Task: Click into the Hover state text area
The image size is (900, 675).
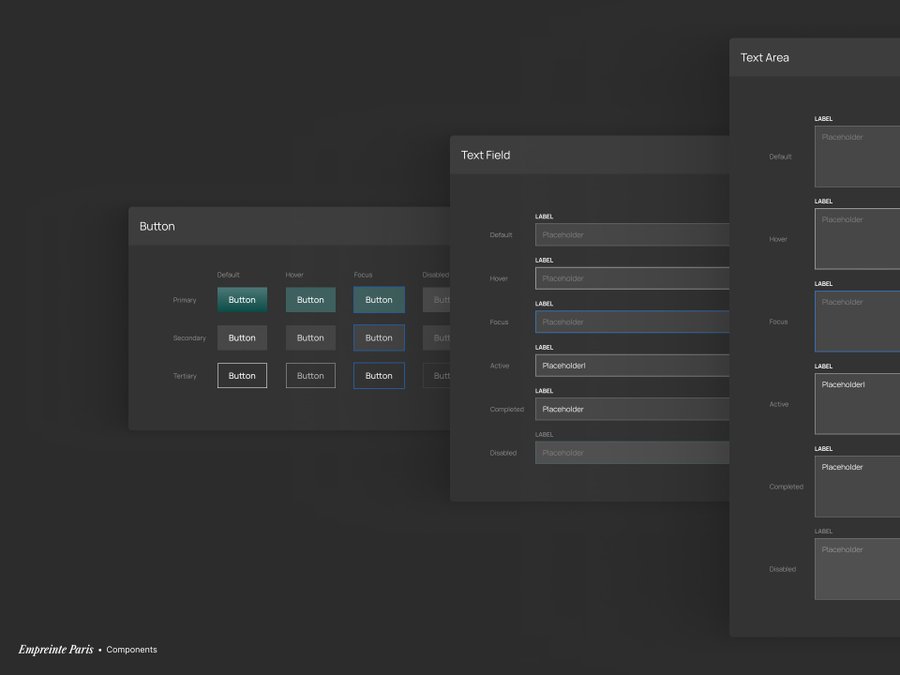Action: pos(857,239)
